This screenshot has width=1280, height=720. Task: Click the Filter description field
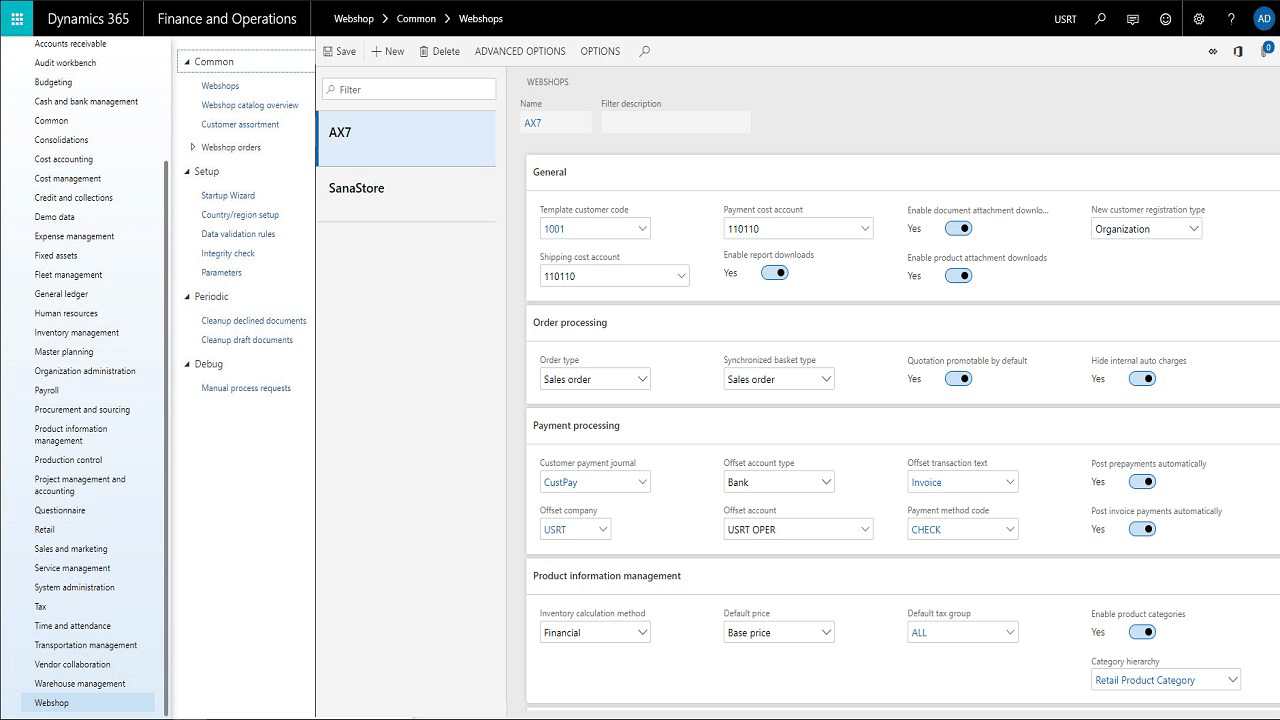click(x=676, y=123)
